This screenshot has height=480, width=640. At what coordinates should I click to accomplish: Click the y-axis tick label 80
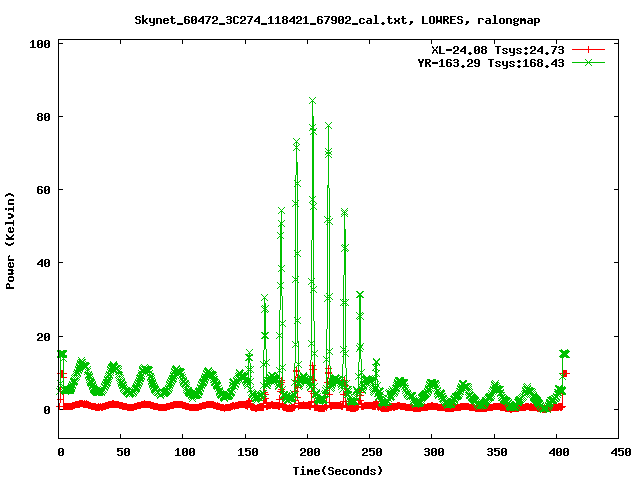(x=43, y=117)
